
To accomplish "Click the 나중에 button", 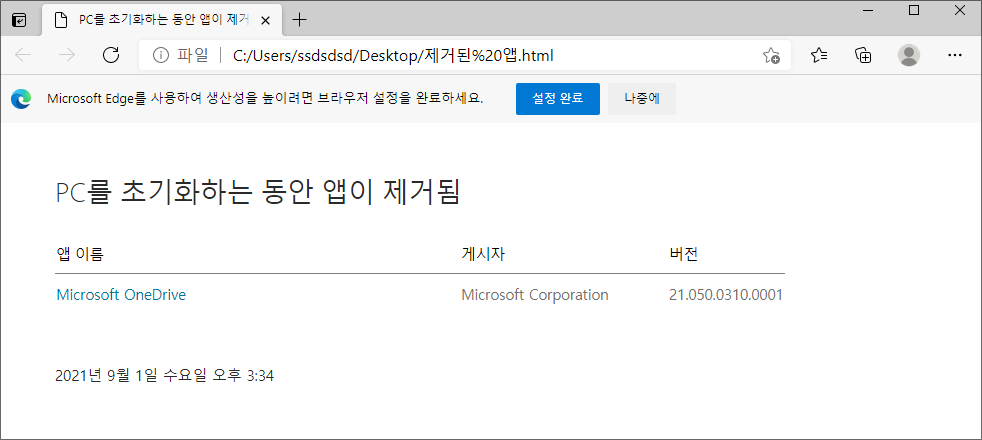I will 642,99.
